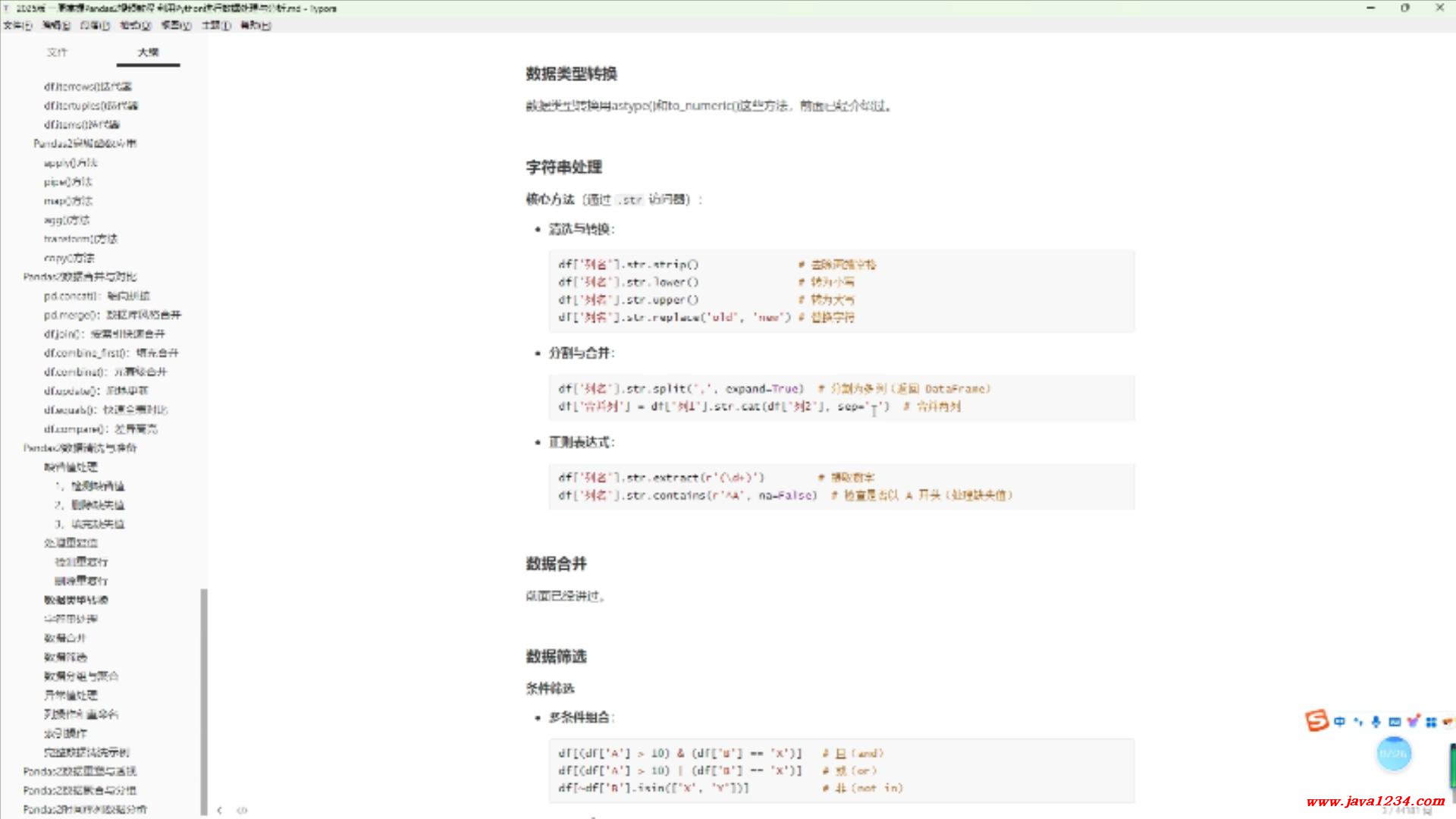Click the Sogou input method S logo

tap(1316, 720)
